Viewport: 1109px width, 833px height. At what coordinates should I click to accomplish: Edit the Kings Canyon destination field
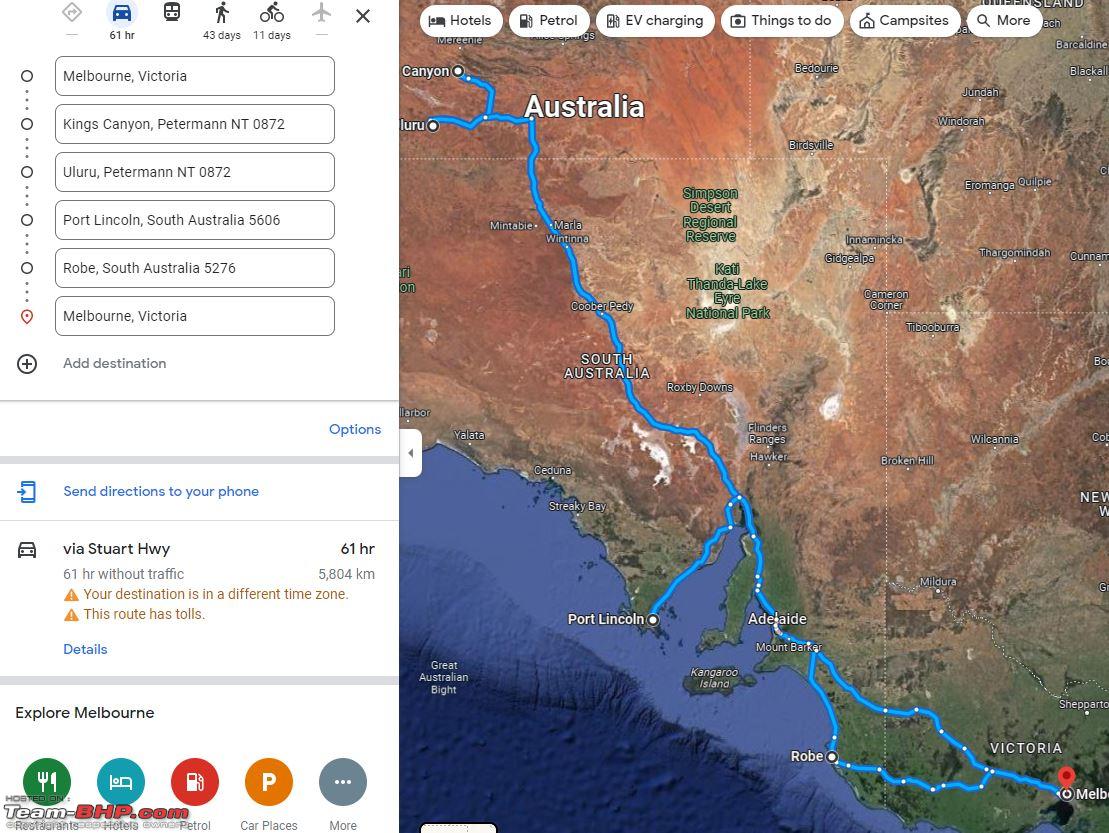194,124
